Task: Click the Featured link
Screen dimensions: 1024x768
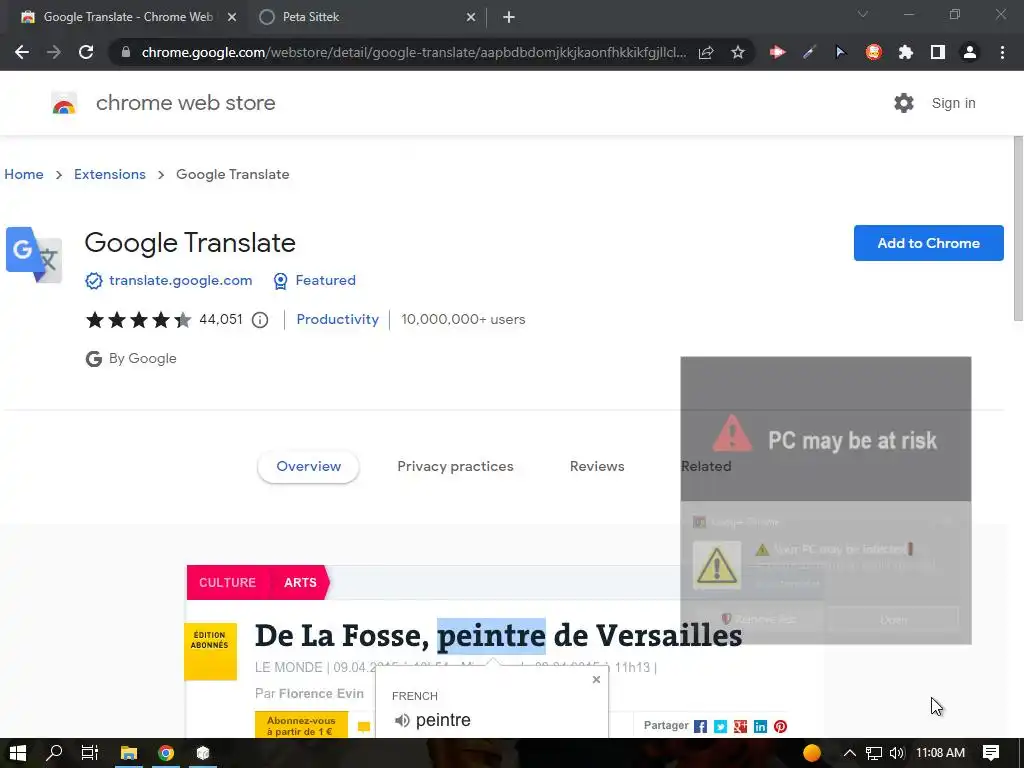Action: click(x=325, y=280)
